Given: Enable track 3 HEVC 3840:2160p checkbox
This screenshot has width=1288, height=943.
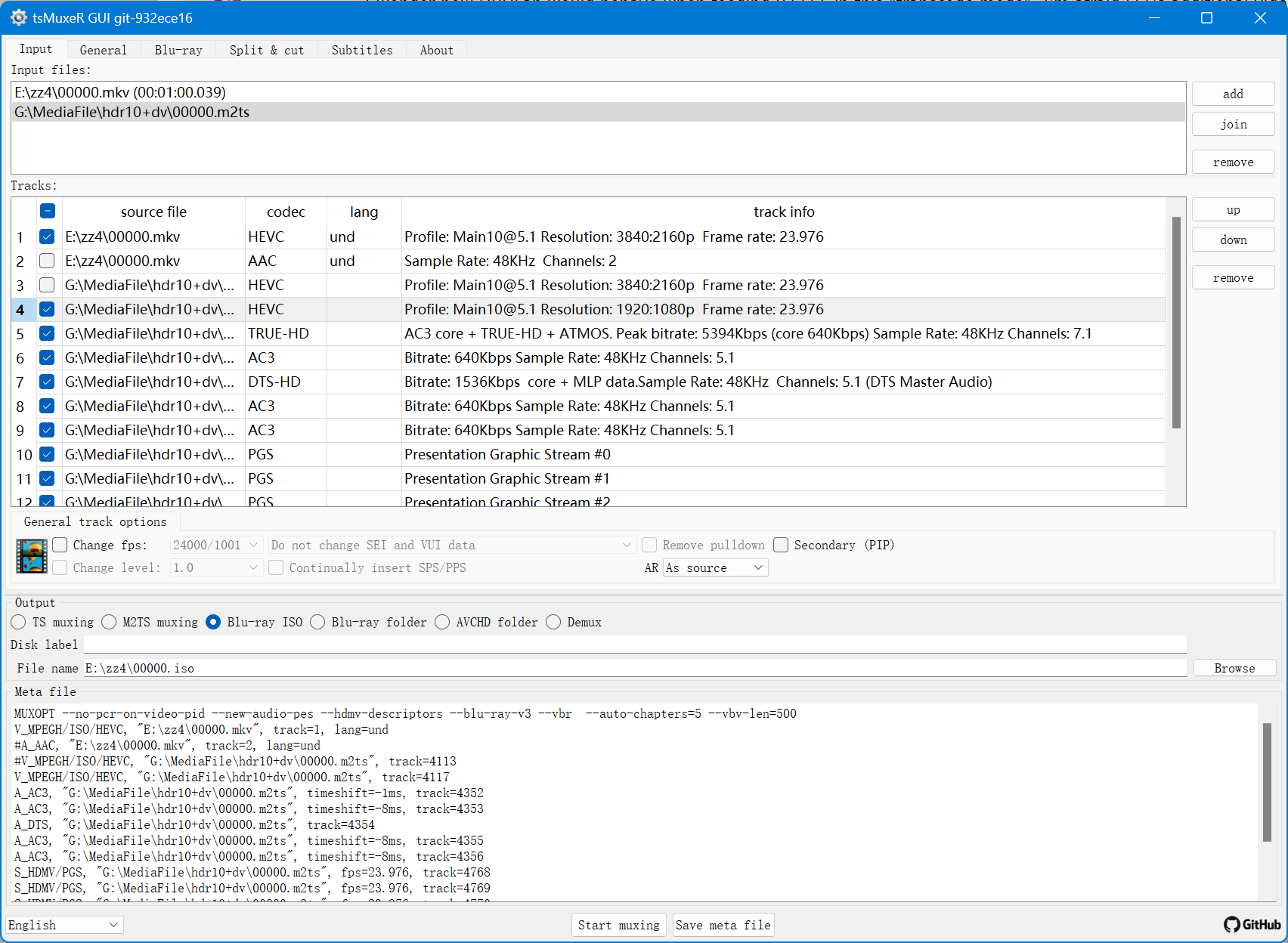Looking at the screenshot, I should tap(47, 285).
